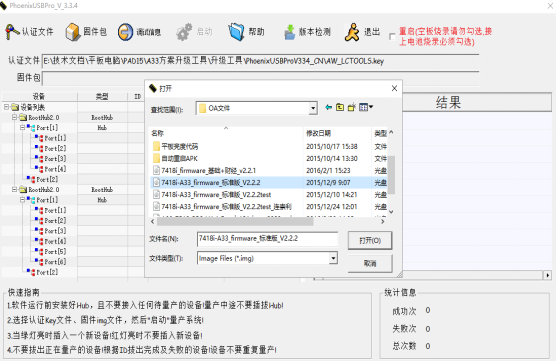This screenshot has width=559, height=362.
Task: Click the 帮助 help book icon
Action: point(236,32)
